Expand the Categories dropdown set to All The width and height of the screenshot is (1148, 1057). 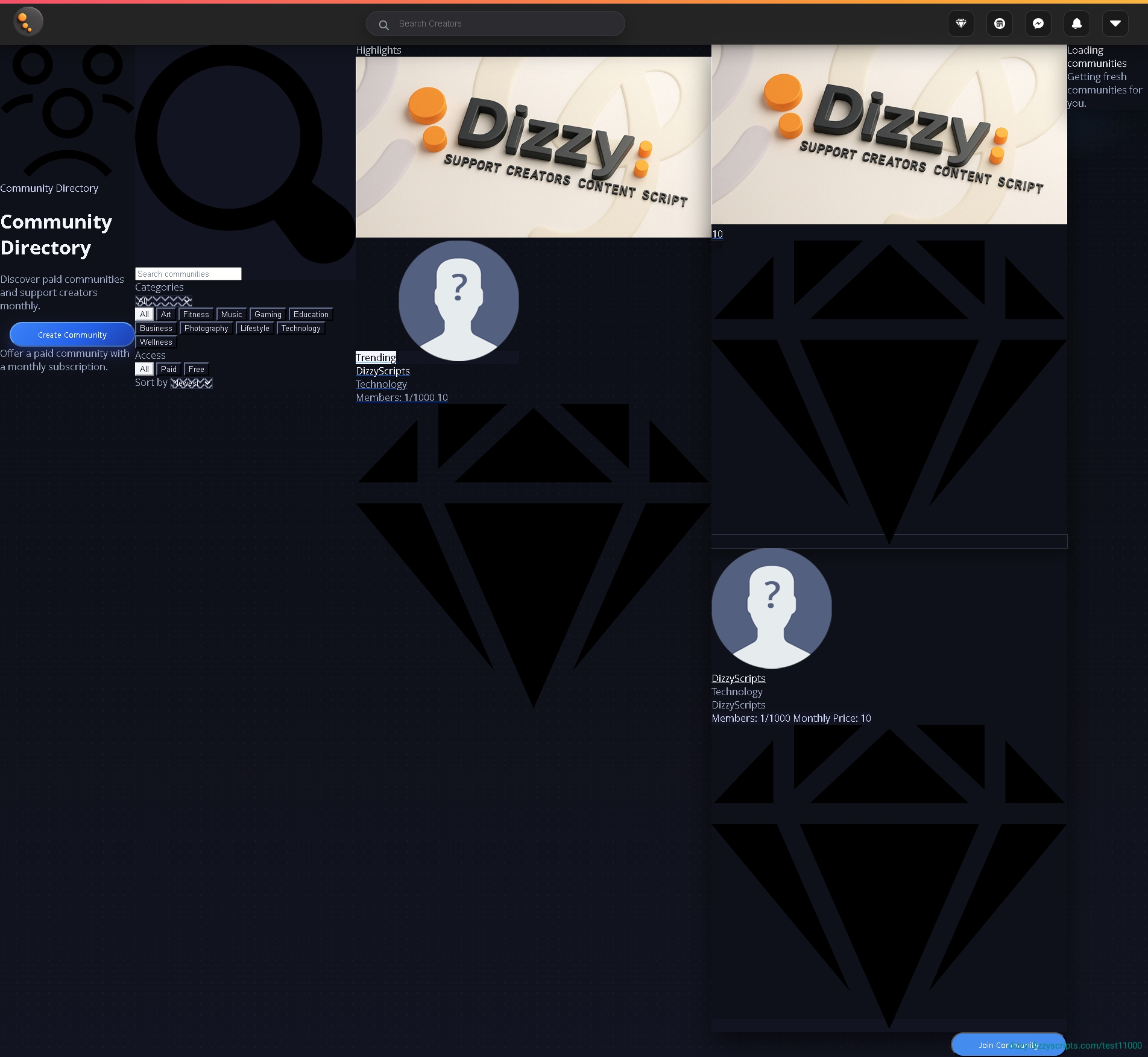(163, 301)
